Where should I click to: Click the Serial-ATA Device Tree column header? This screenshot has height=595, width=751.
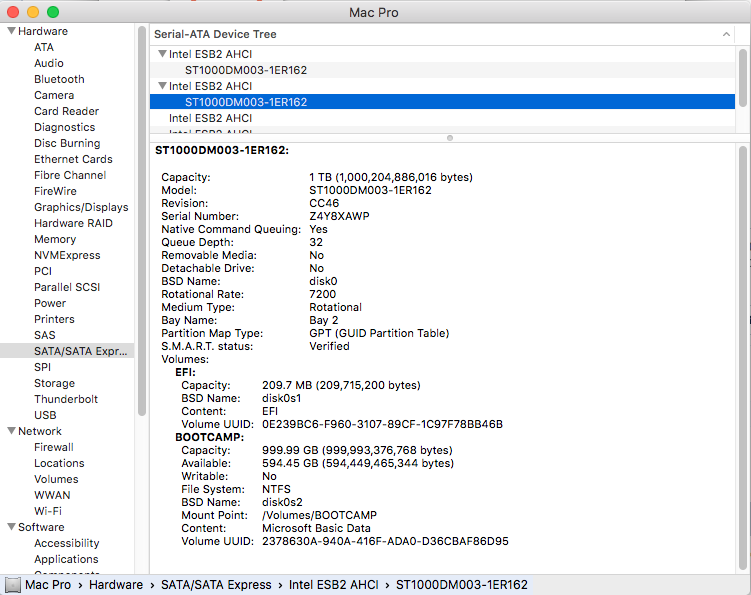click(x=443, y=34)
